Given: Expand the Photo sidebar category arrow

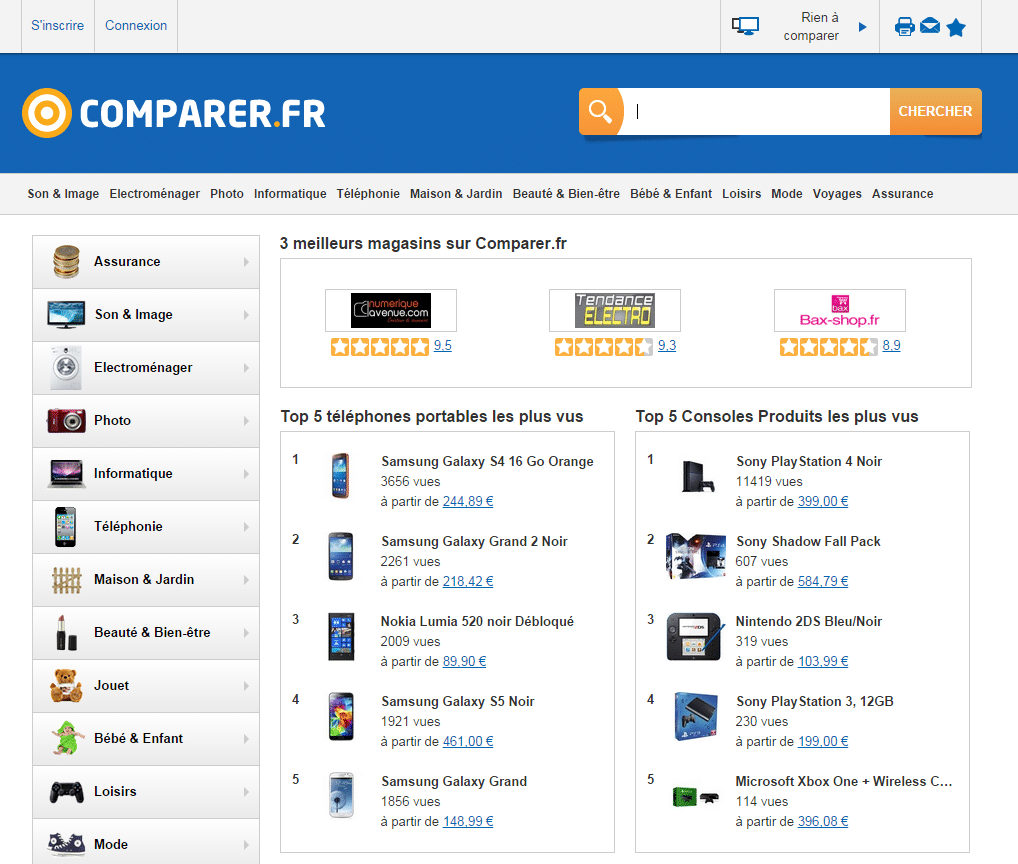Looking at the screenshot, I should [x=246, y=421].
